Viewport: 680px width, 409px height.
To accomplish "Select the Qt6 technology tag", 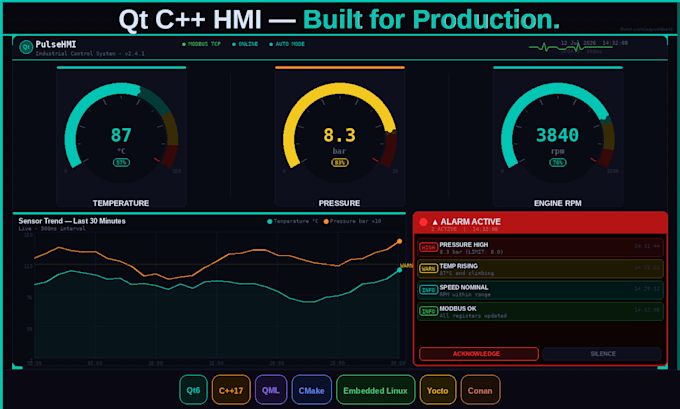I will pos(193,390).
